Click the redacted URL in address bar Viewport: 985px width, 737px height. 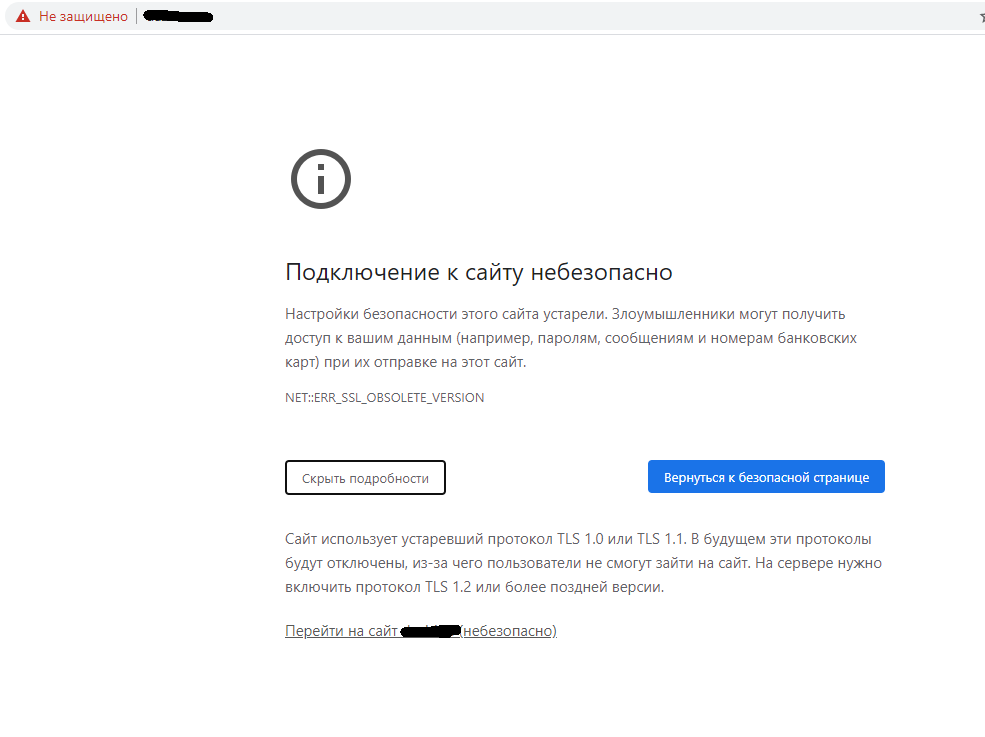click(x=178, y=17)
